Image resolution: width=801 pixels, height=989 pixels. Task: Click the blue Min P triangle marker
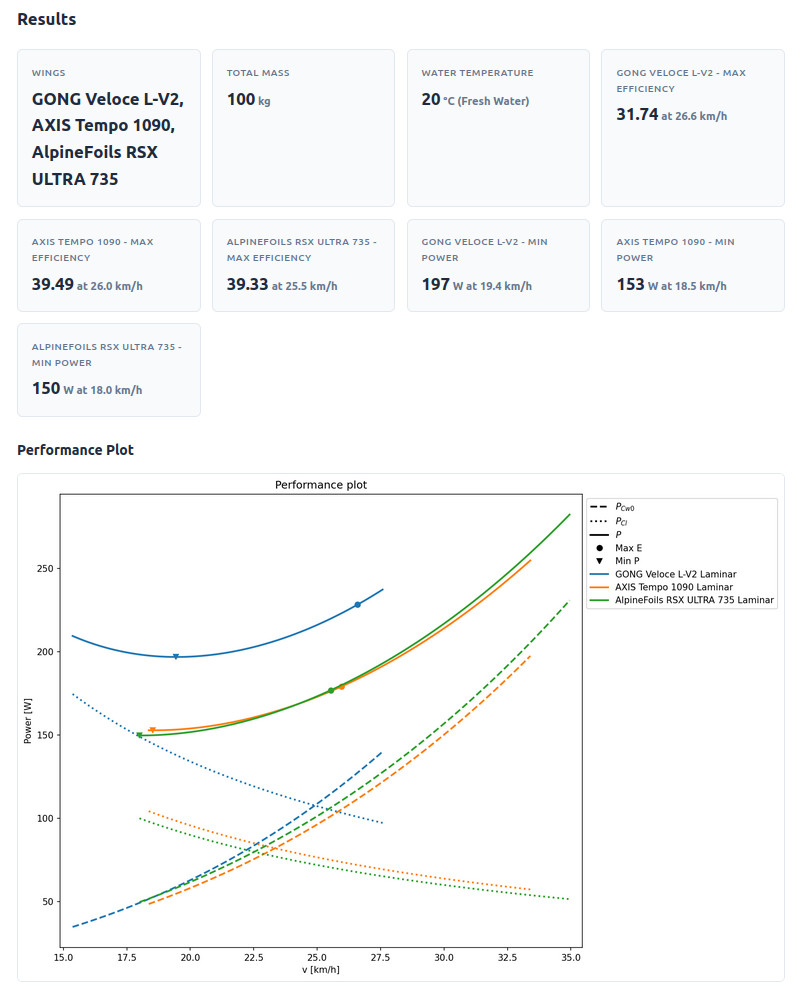[176, 657]
